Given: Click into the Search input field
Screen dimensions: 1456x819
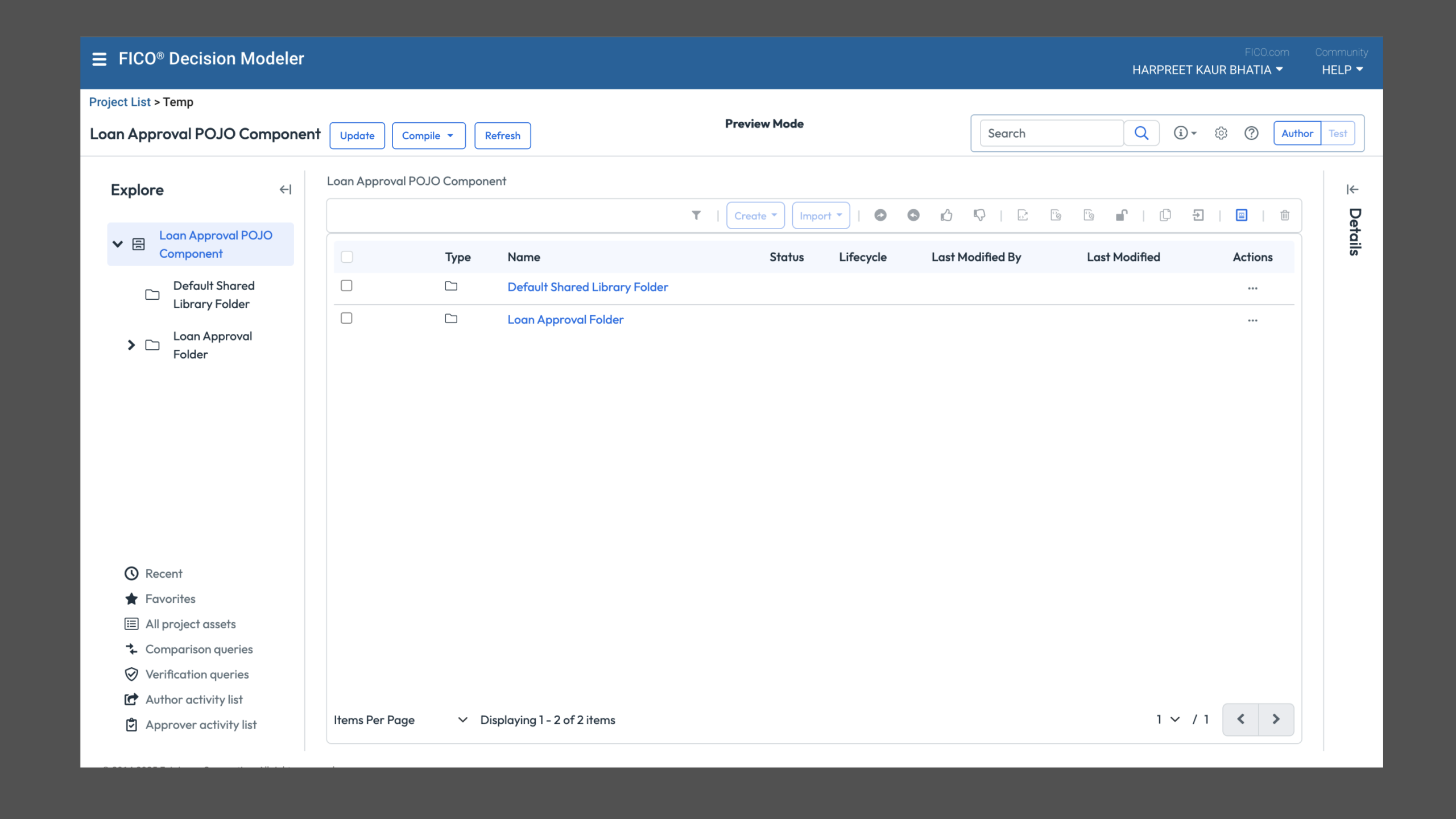Looking at the screenshot, I should tap(1052, 133).
